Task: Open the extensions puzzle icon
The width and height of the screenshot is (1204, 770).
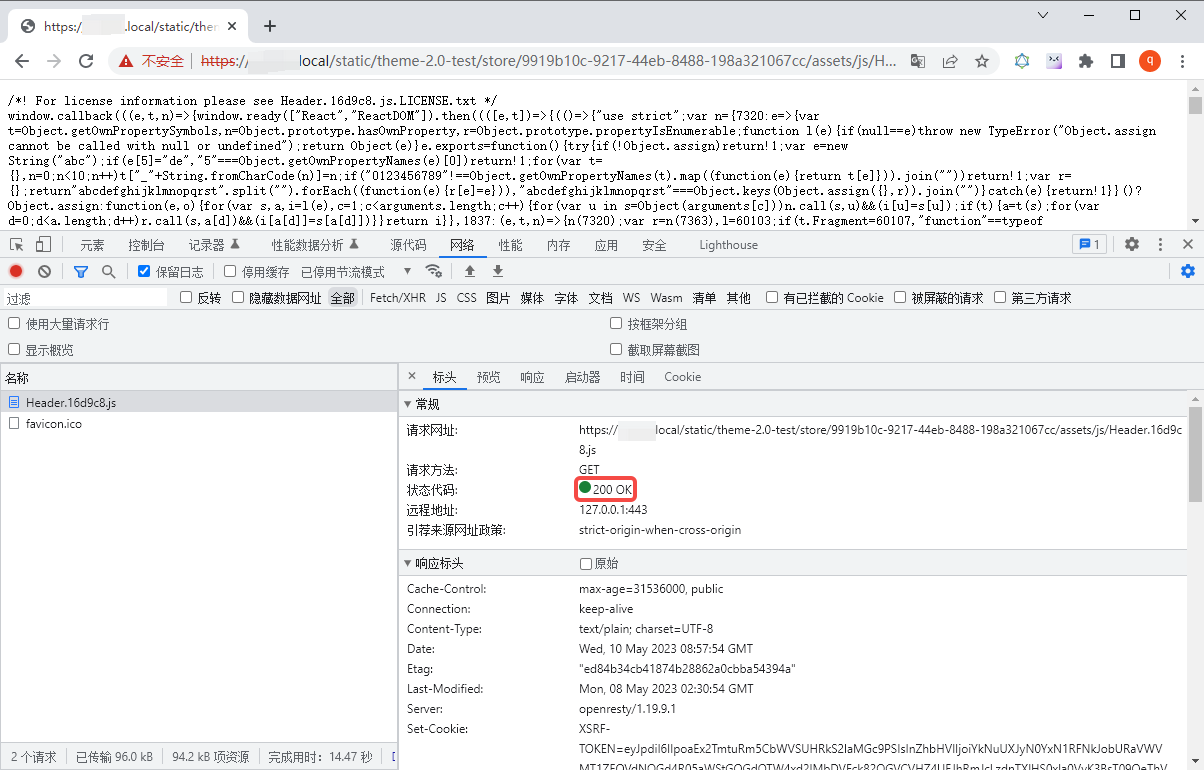Action: 1086,61
